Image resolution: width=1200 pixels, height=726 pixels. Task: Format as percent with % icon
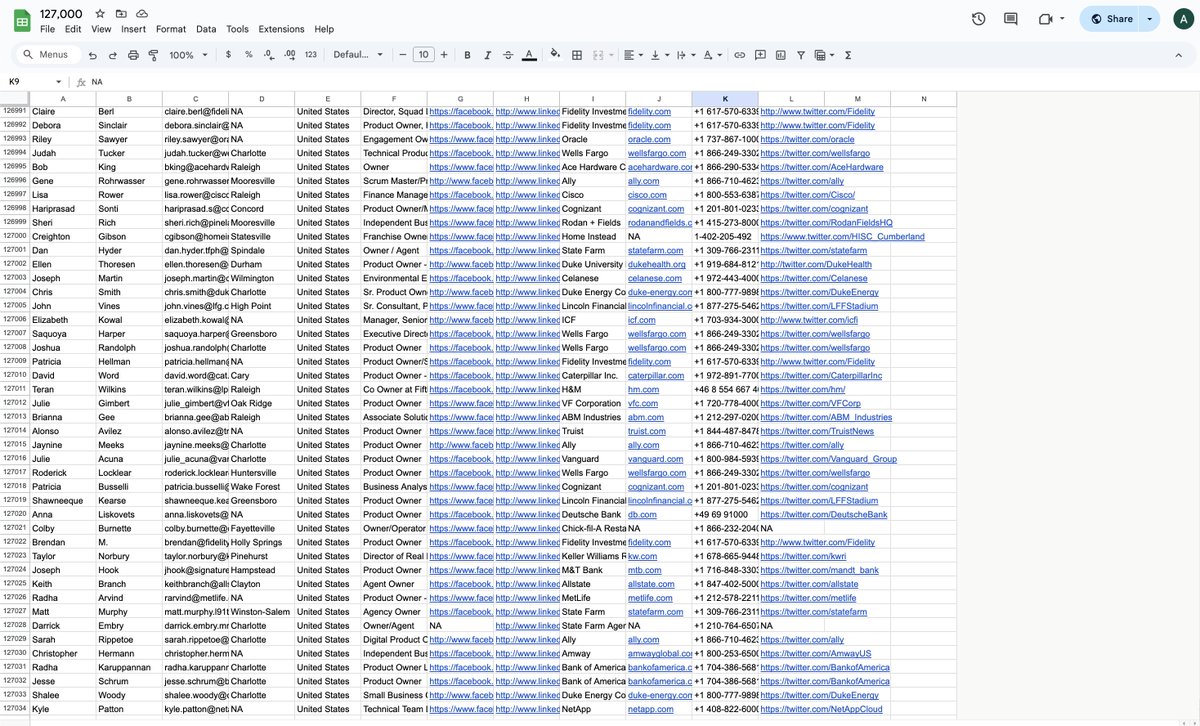[248, 55]
